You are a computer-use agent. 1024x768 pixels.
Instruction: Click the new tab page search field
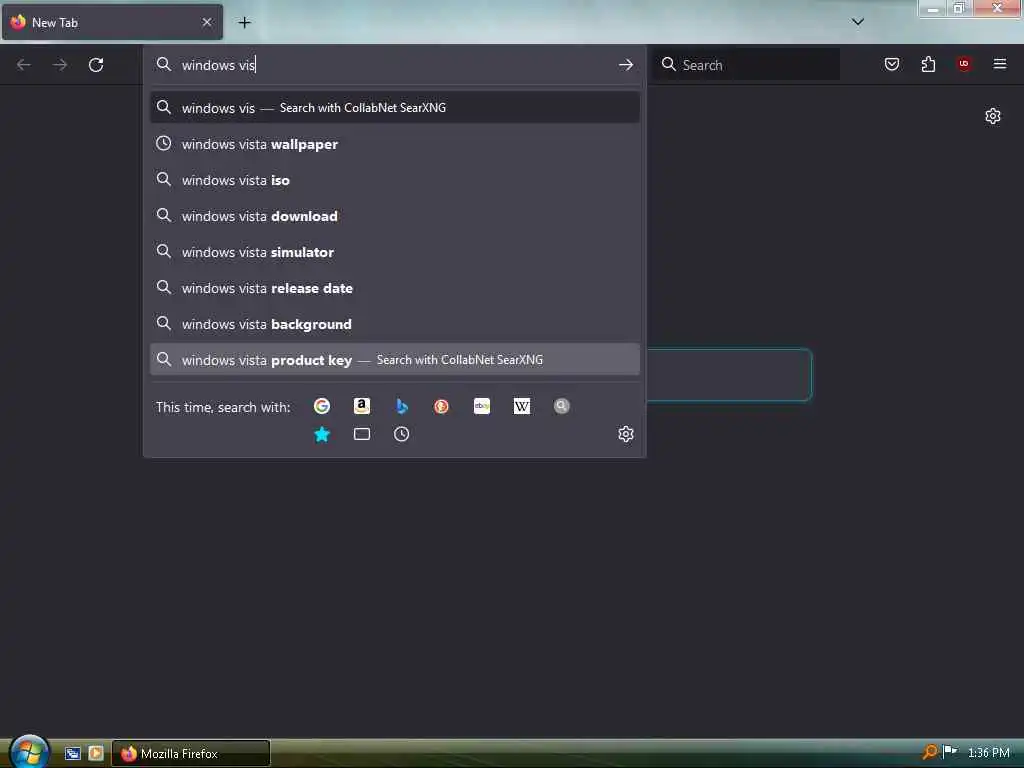tap(729, 375)
